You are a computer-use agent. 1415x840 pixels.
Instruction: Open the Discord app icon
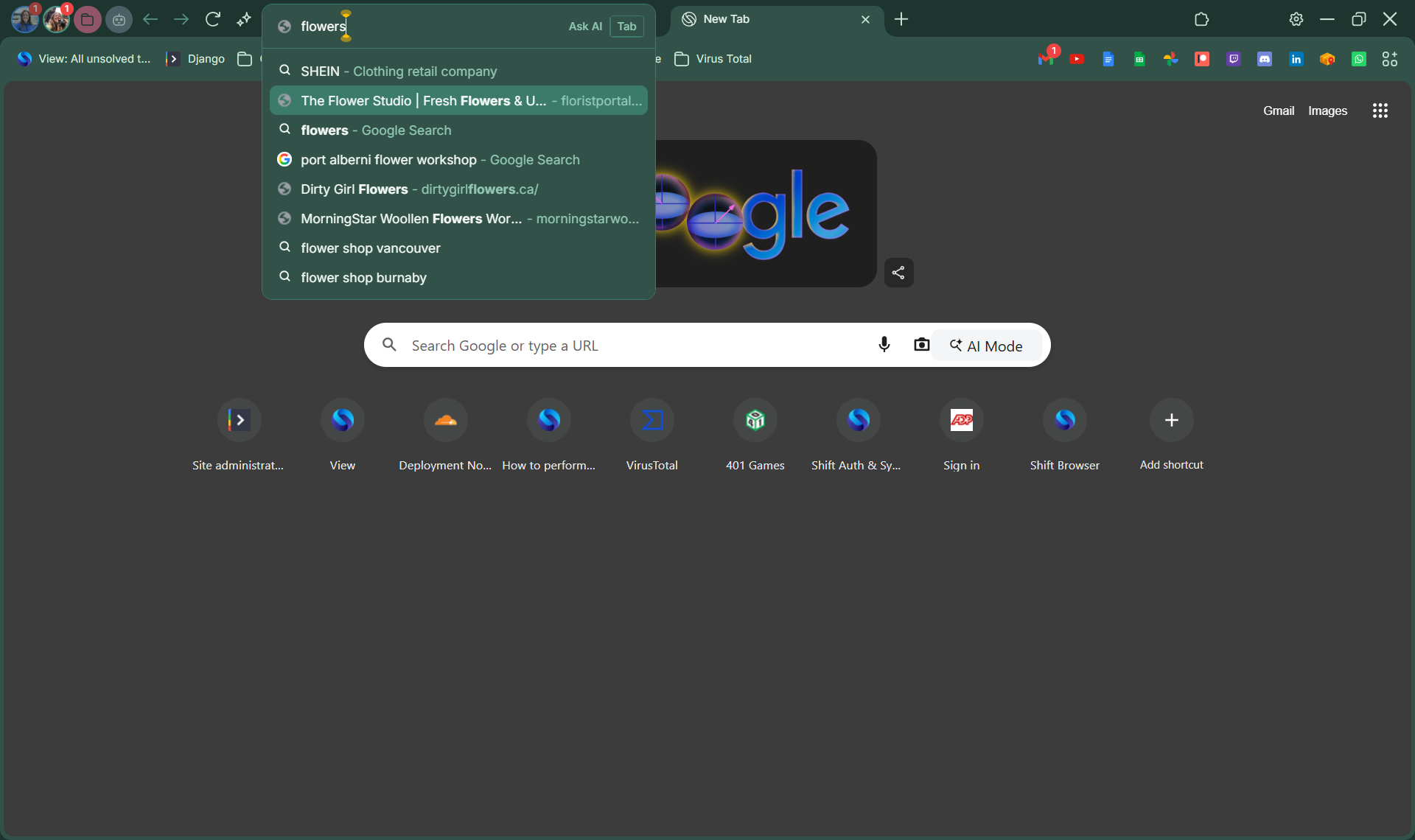1265,59
